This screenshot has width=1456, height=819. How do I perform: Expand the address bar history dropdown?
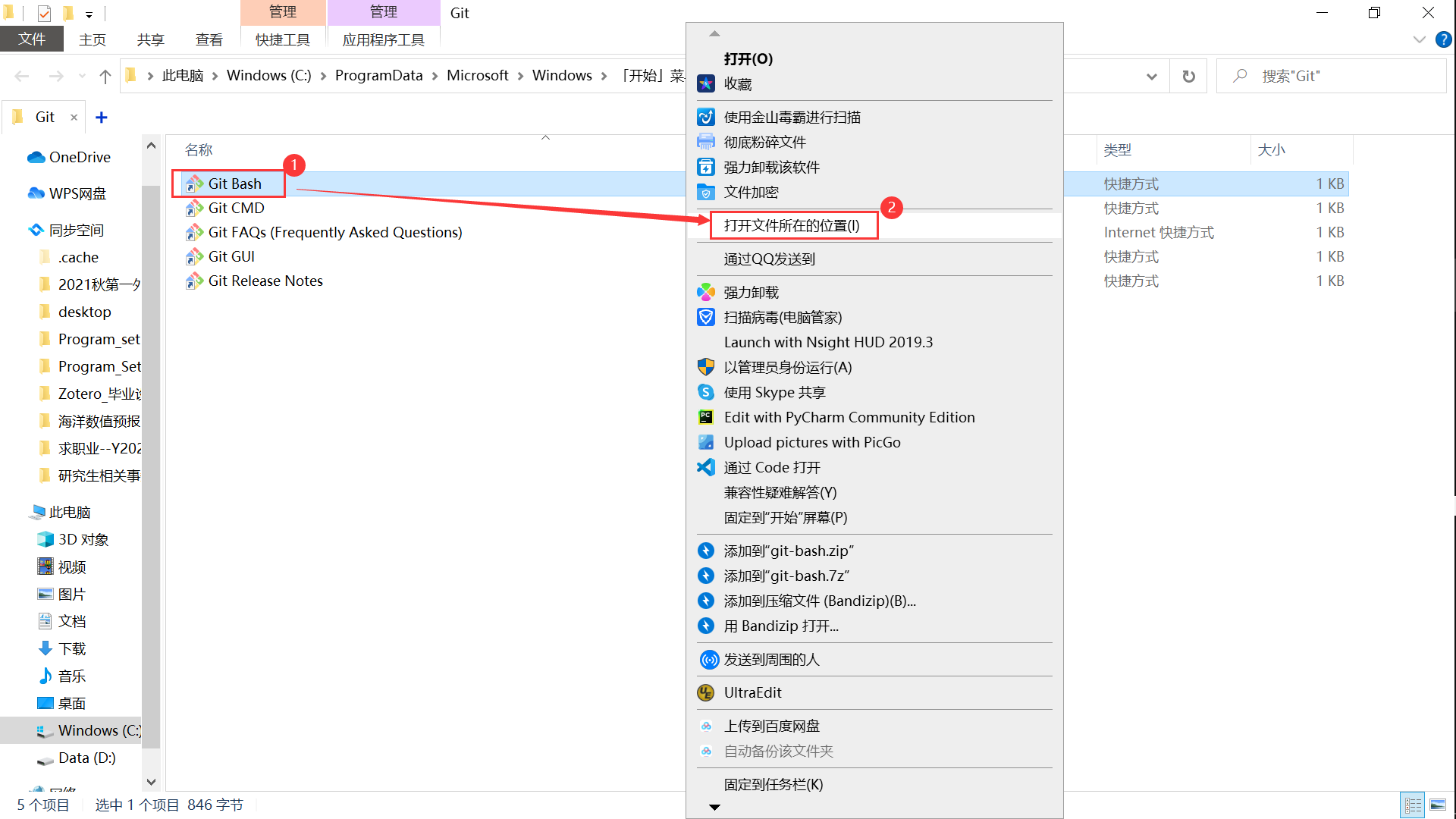coord(1151,76)
